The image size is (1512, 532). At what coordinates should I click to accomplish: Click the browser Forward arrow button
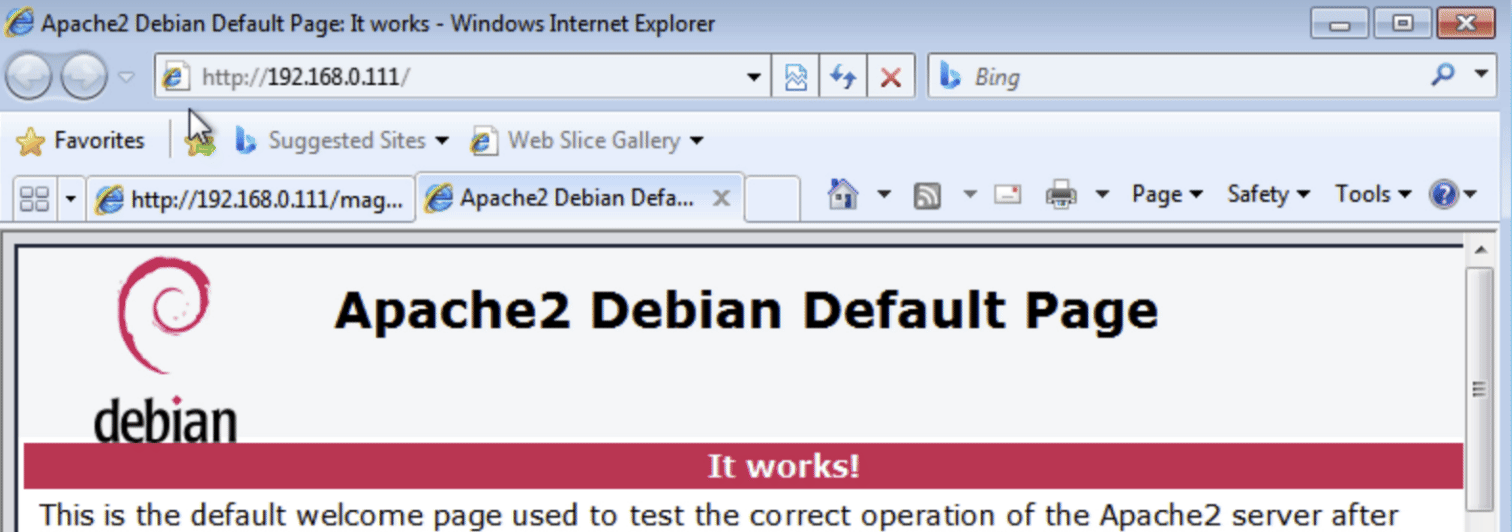tap(83, 77)
